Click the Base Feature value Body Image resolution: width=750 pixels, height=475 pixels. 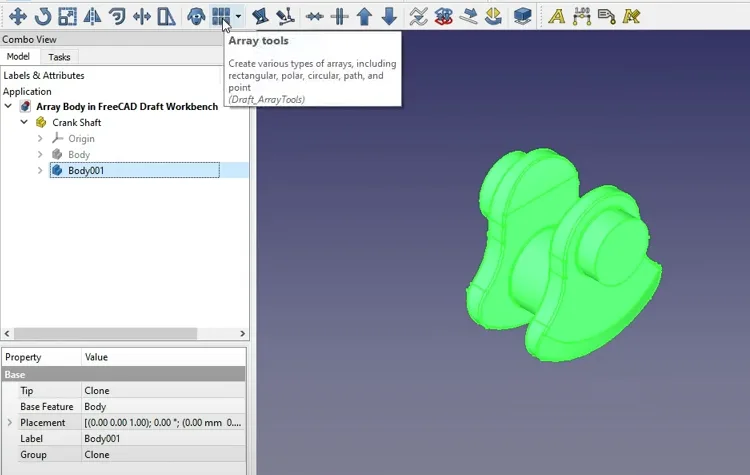[164, 407]
